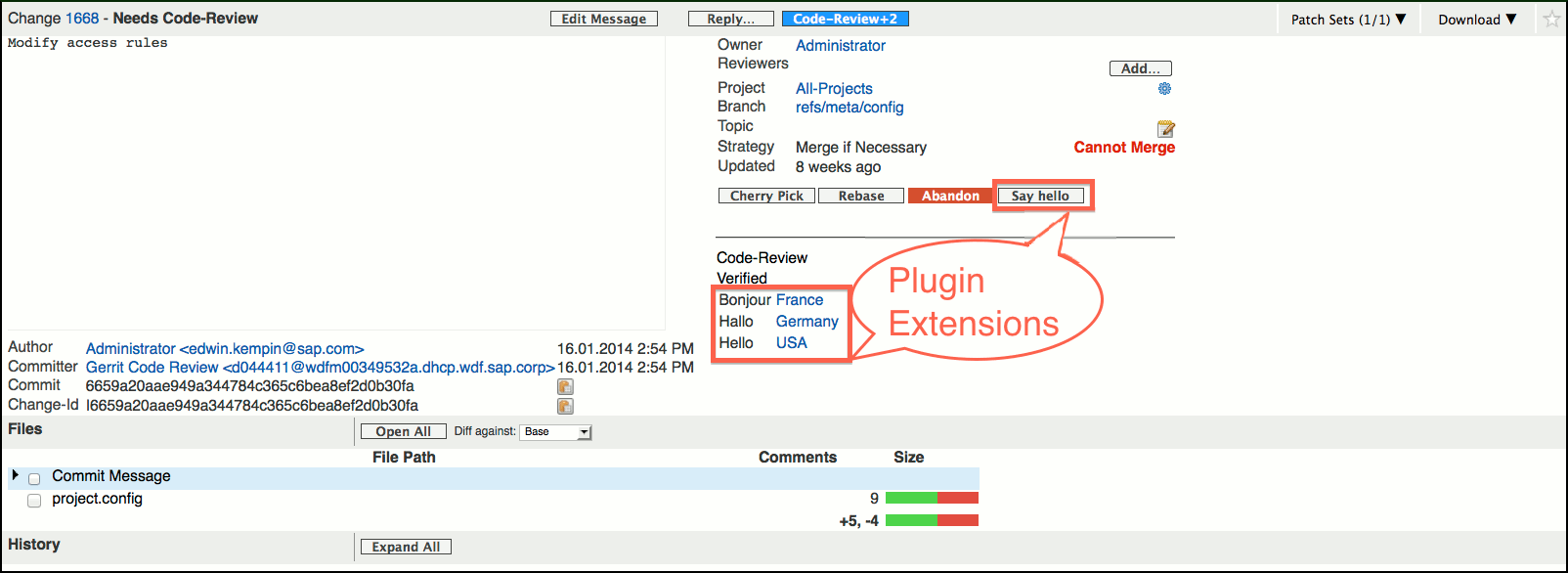This screenshot has width=1568, height=573.
Task: Click the Cherry Pick button
Action: point(766,197)
